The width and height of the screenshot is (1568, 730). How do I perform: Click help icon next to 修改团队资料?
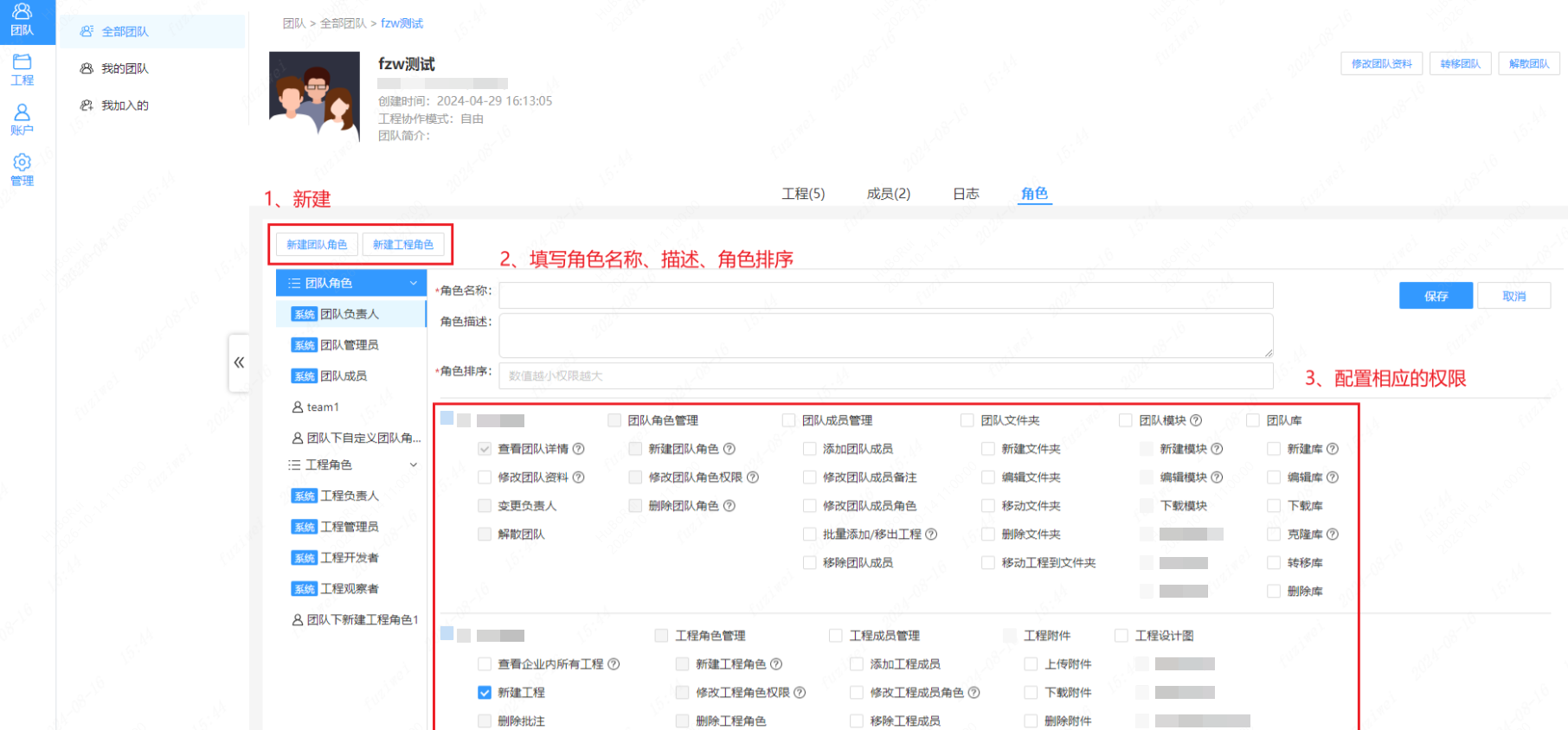[579, 477]
